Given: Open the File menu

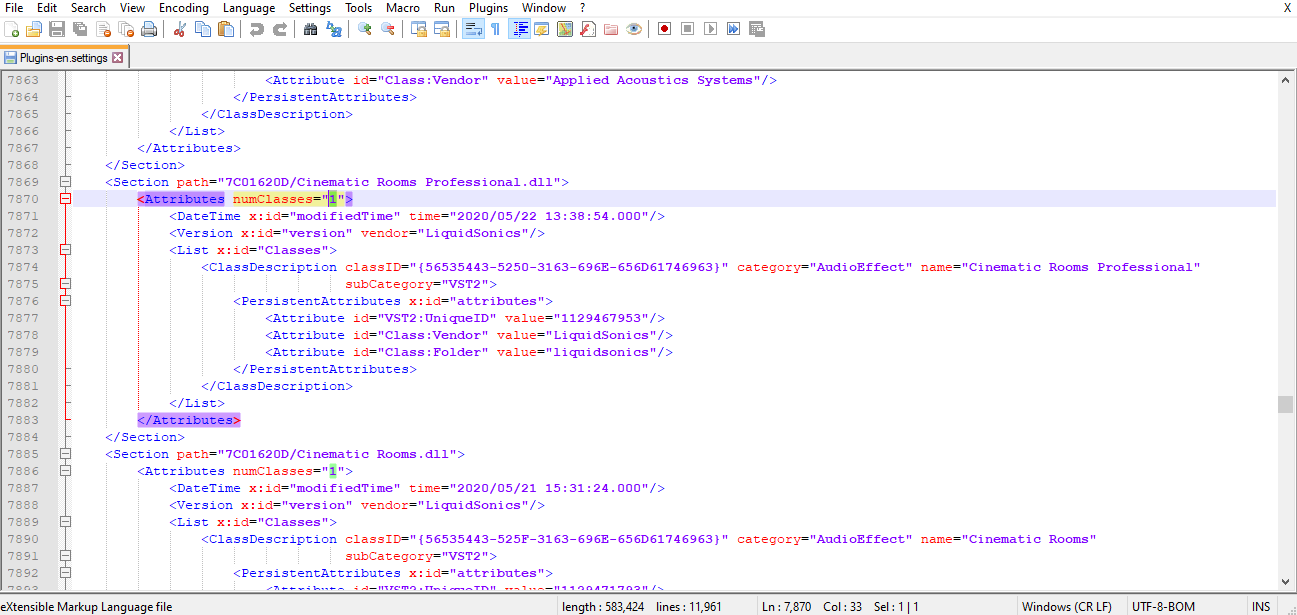Looking at the screenshot, I should [x=14, y=8].
